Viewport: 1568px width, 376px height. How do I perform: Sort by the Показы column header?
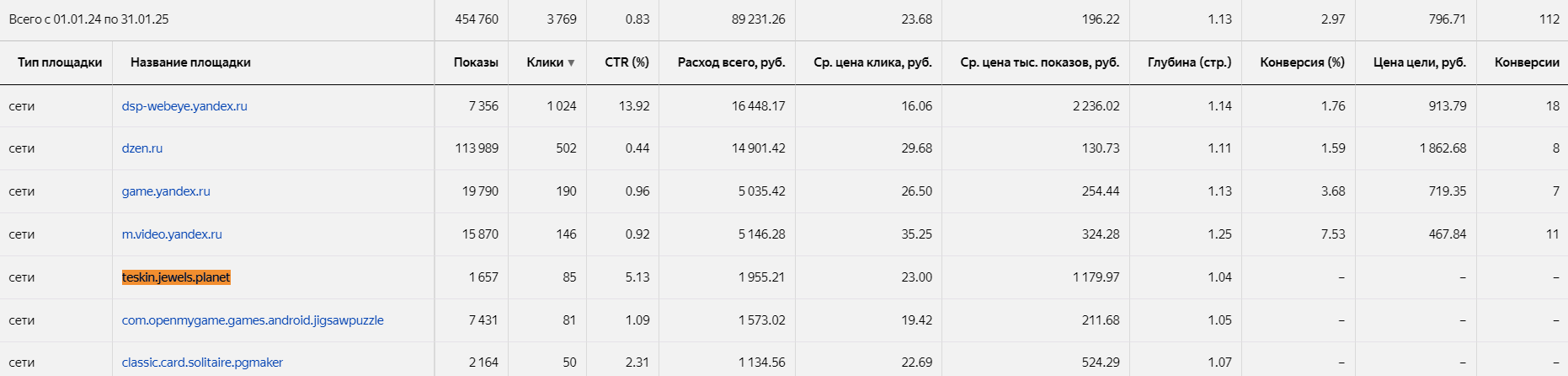point(476,62)
